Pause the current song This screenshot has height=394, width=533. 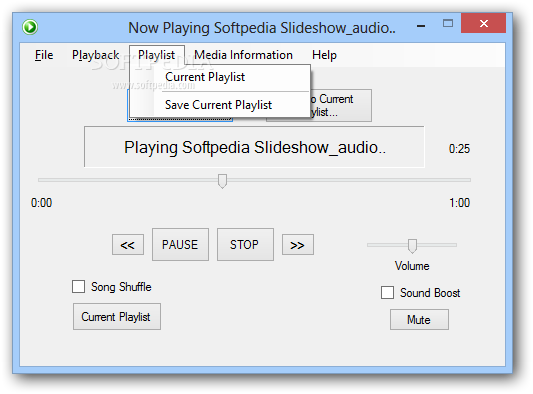[x=180, y=244]
